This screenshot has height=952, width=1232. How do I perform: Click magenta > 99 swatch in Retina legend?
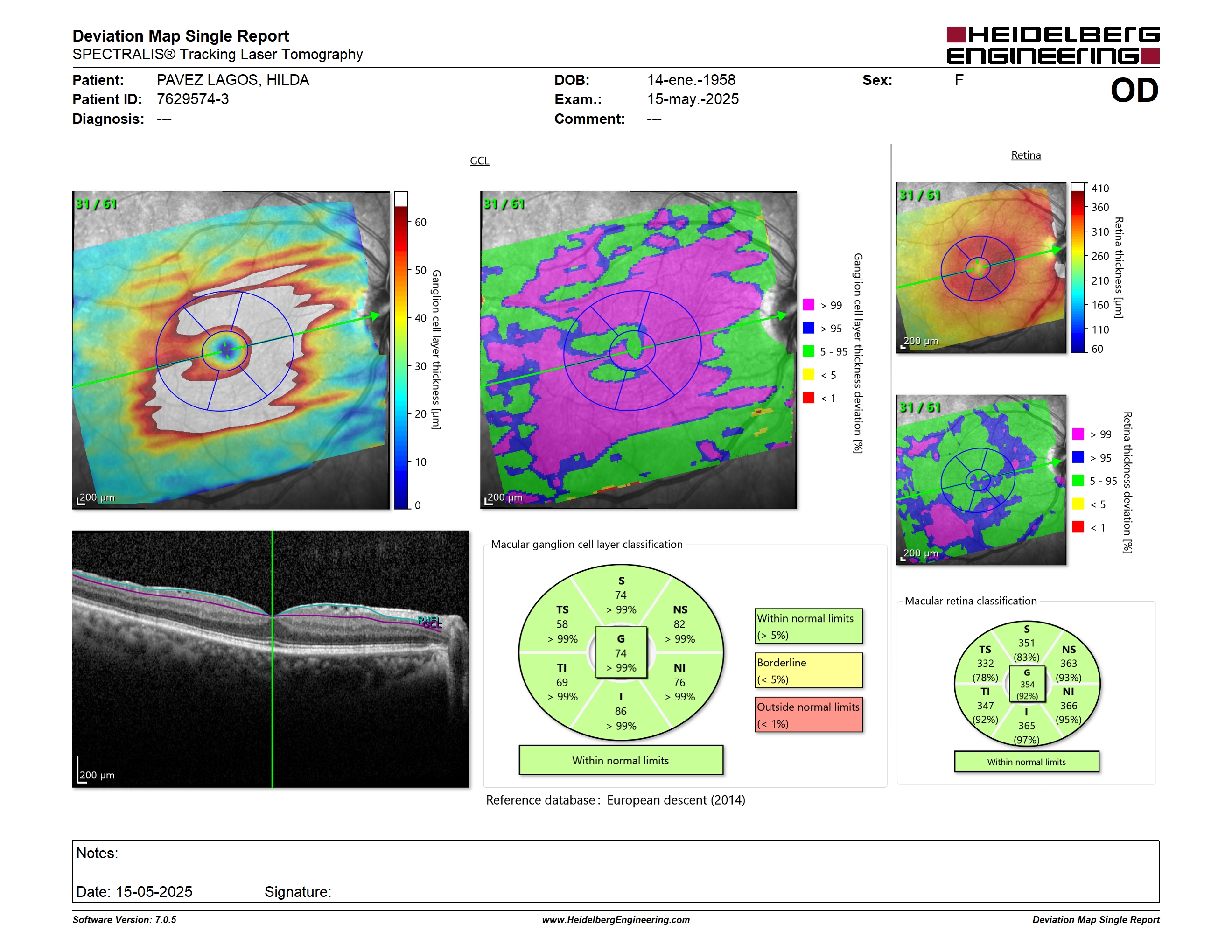tap(1078, 434)
